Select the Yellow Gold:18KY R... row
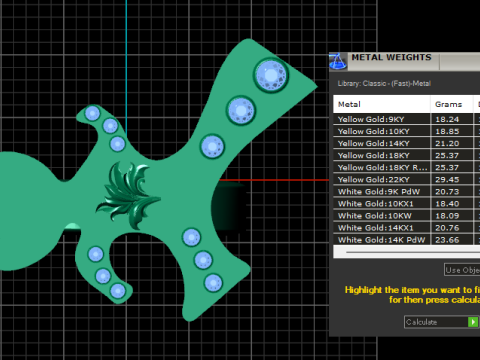The width and height of the screenshot is (480, 360). coord(407,167)
